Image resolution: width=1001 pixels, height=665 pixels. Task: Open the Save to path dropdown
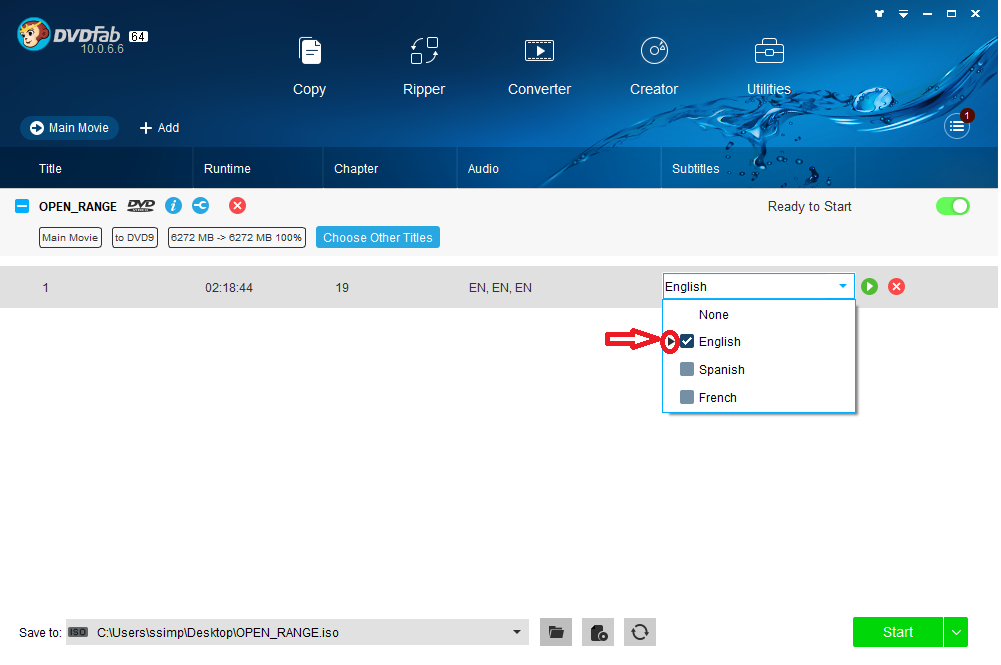point(516,632)
